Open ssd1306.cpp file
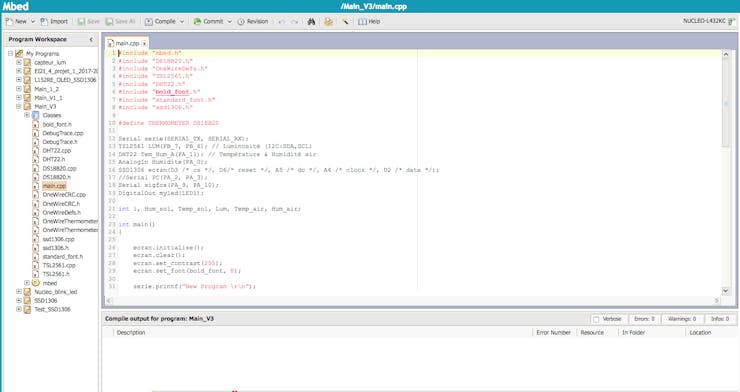 (59, 239)
